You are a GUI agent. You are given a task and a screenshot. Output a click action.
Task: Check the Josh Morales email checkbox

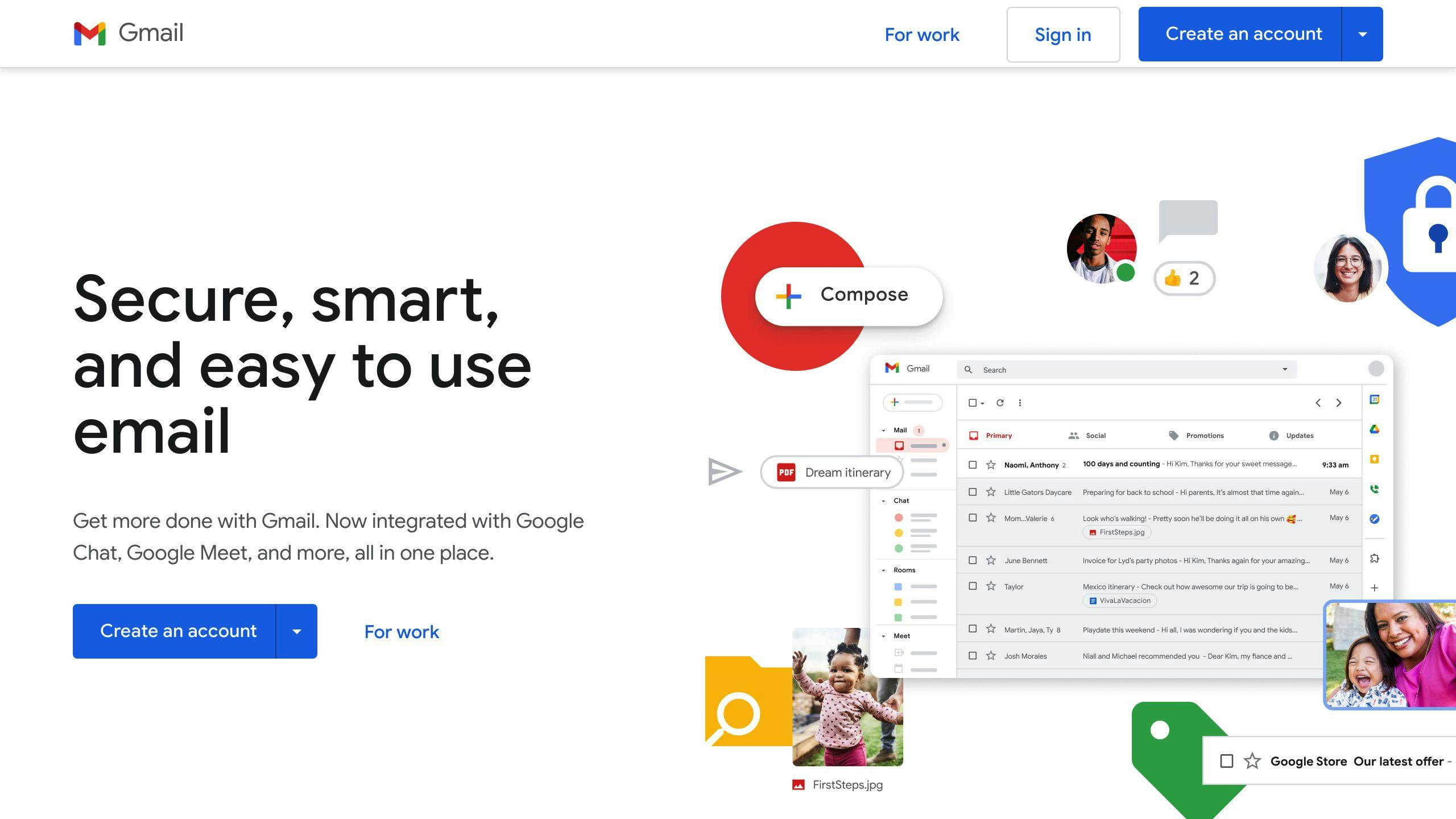coord(973,656)
